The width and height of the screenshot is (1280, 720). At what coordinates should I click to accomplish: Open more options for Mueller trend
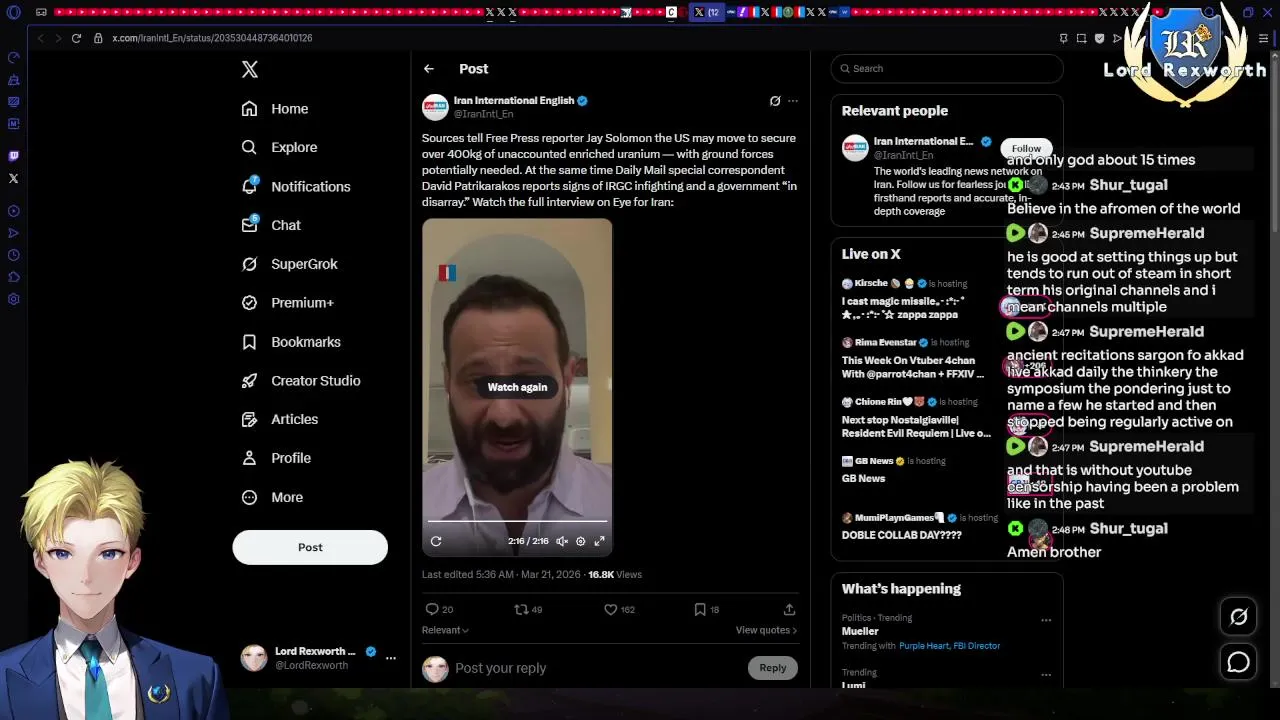pyautogui.click(x=1046, y=620)
